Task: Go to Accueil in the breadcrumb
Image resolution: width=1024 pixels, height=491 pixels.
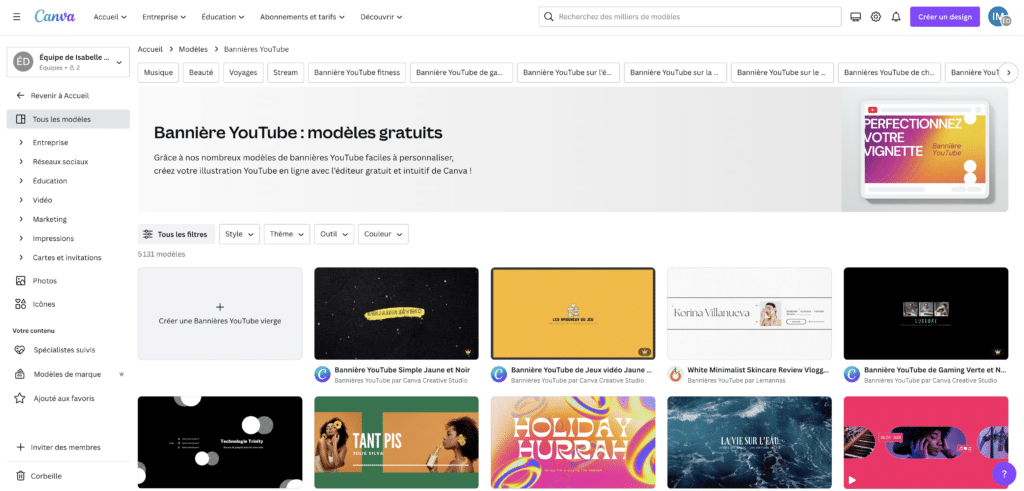Action: (x=150, y=49)
